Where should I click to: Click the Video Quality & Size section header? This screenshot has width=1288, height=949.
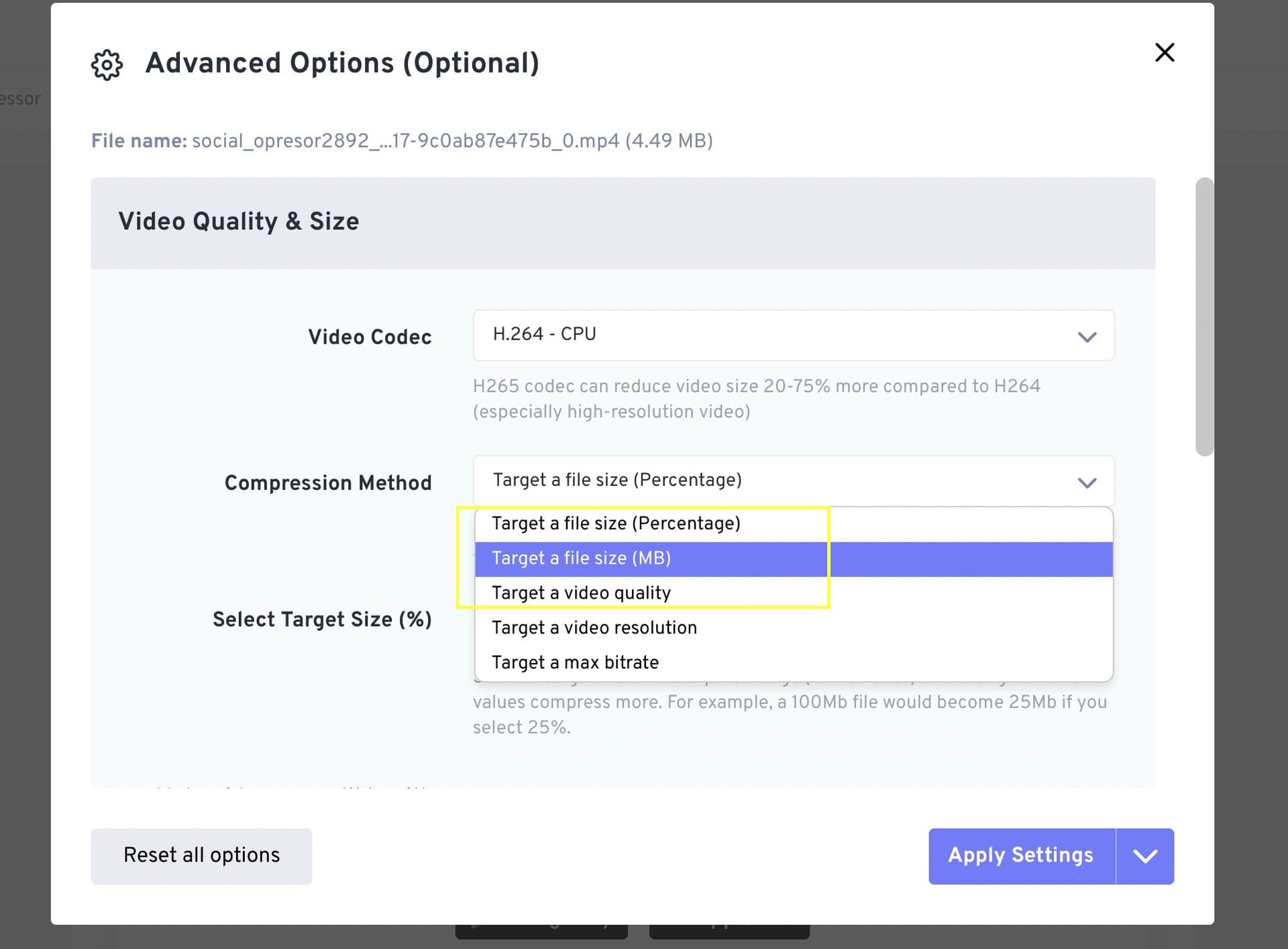pyautogui.click(x=239, y=221)
